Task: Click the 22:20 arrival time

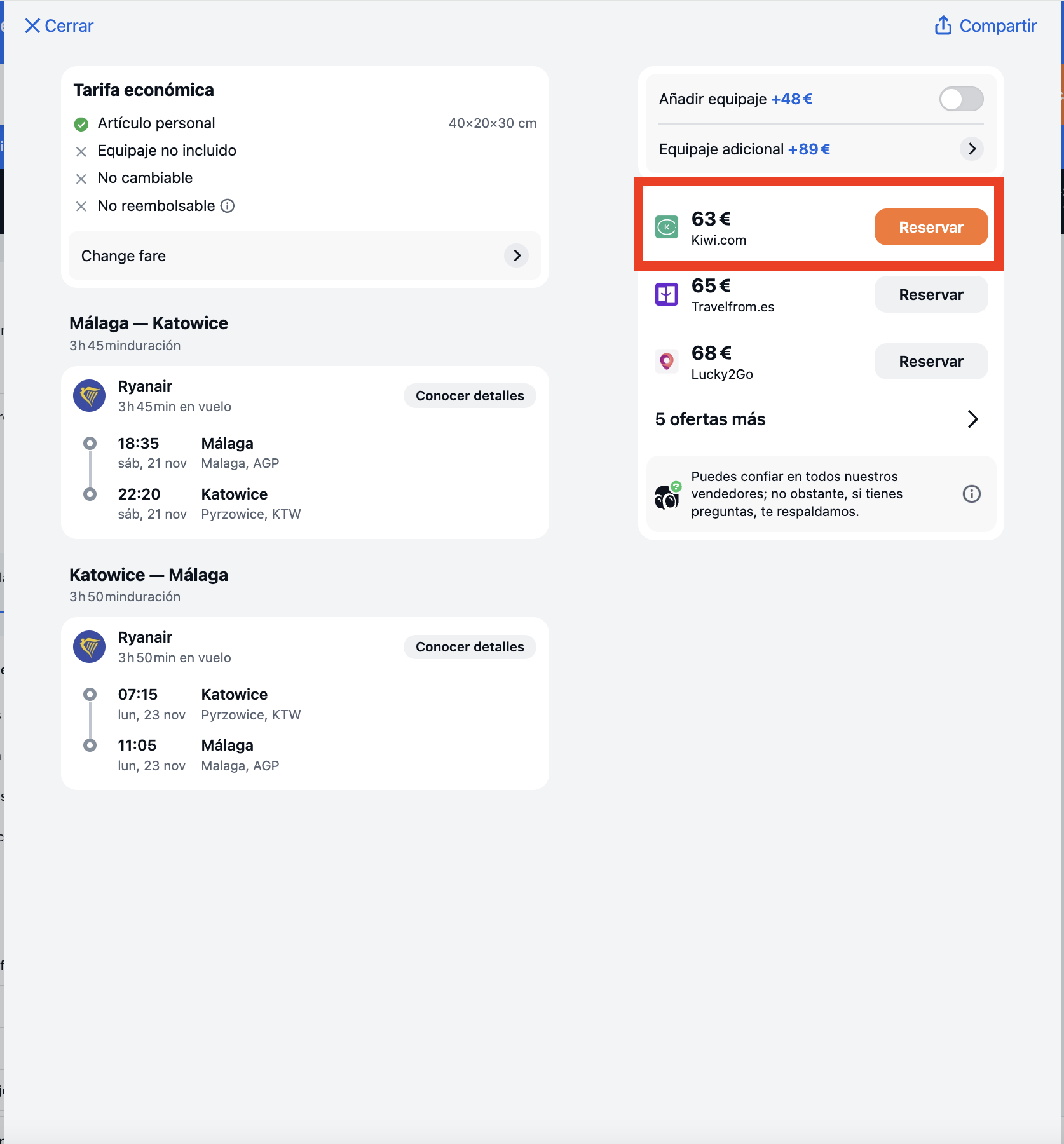Action: 139,494
